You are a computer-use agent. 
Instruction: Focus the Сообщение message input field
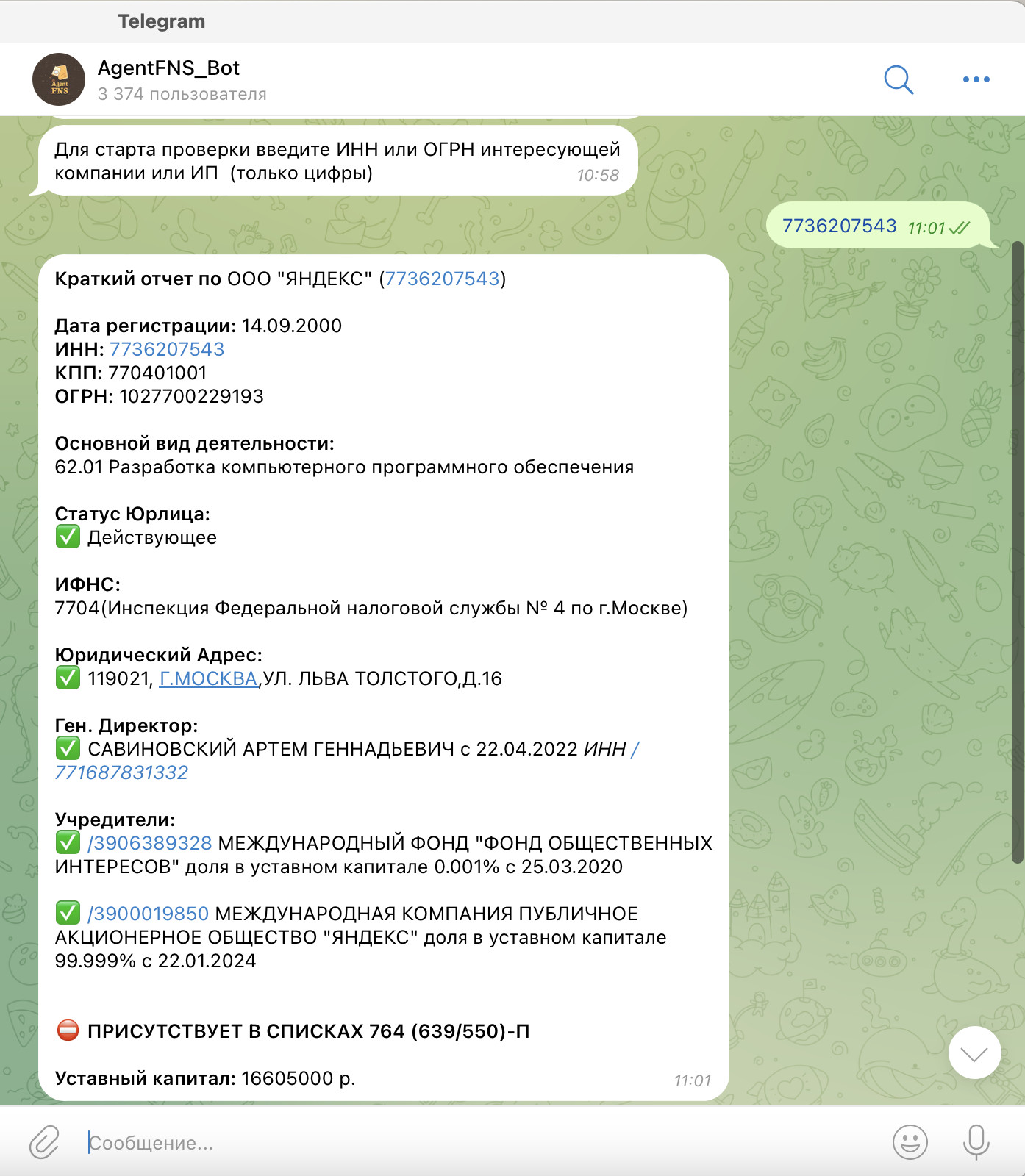tap(478, 1143)
